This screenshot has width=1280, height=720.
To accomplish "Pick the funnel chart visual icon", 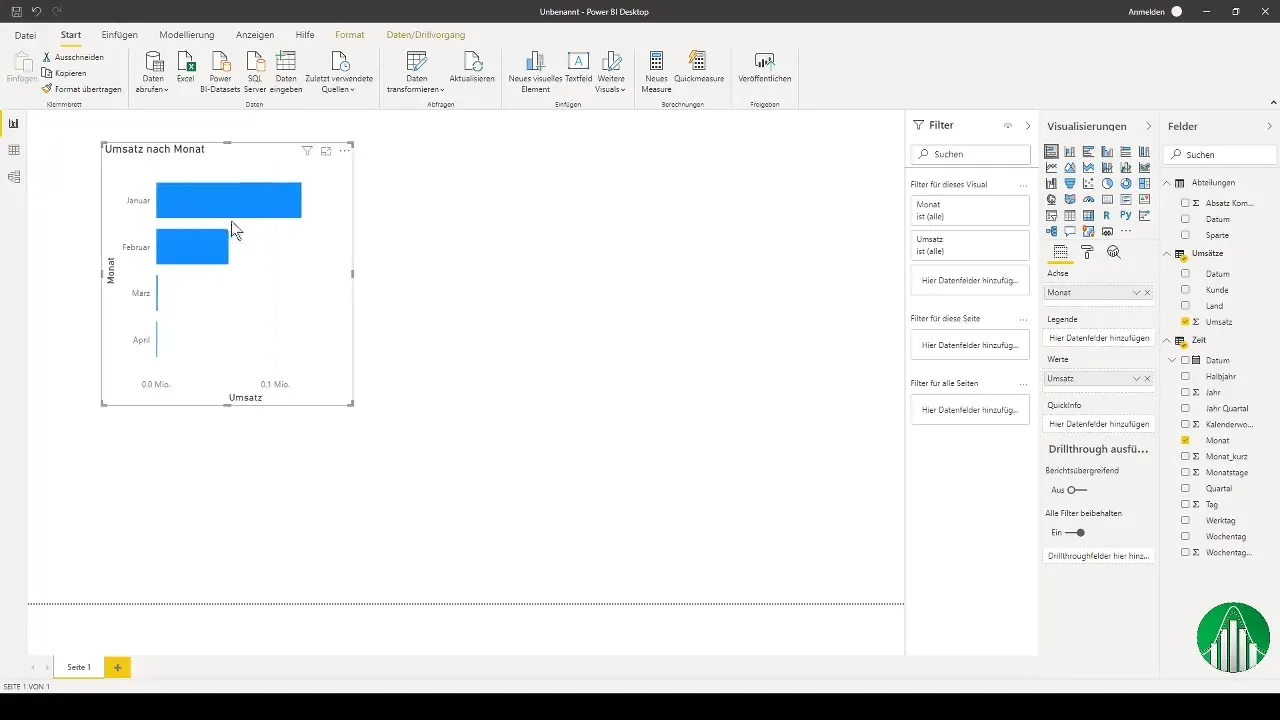I will pos(1070,183).
